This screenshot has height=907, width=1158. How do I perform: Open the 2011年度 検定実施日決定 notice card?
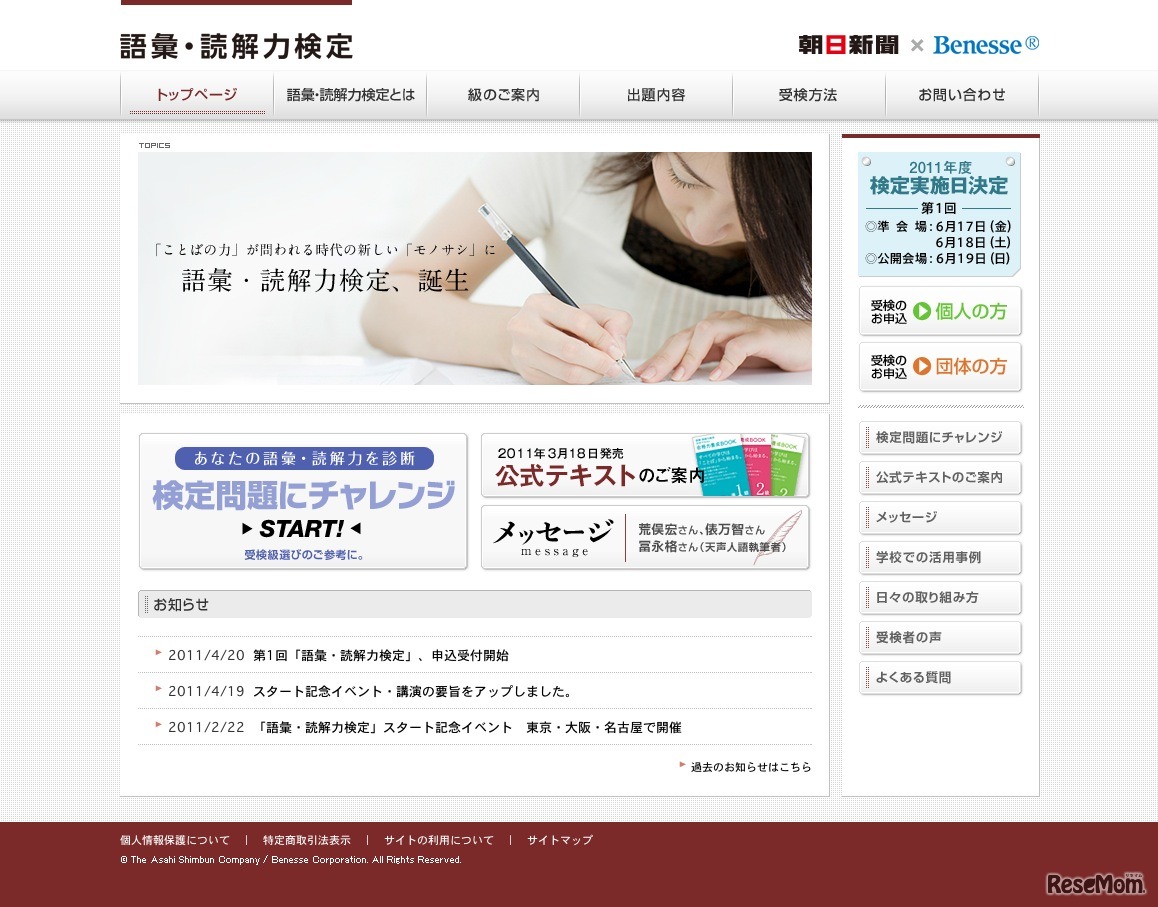(939, 214)
